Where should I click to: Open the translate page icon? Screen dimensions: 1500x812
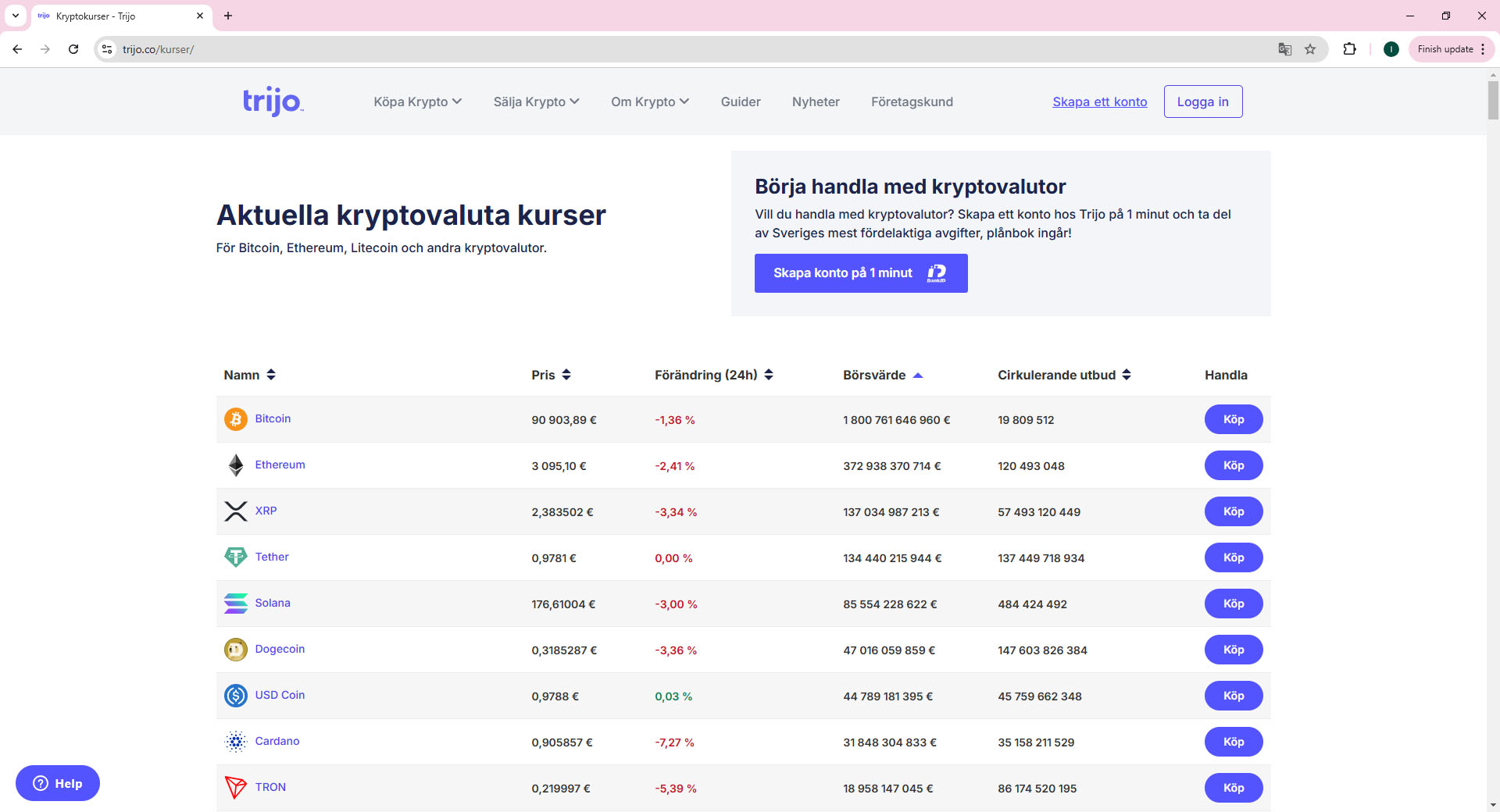click(x=1284, y=49)
